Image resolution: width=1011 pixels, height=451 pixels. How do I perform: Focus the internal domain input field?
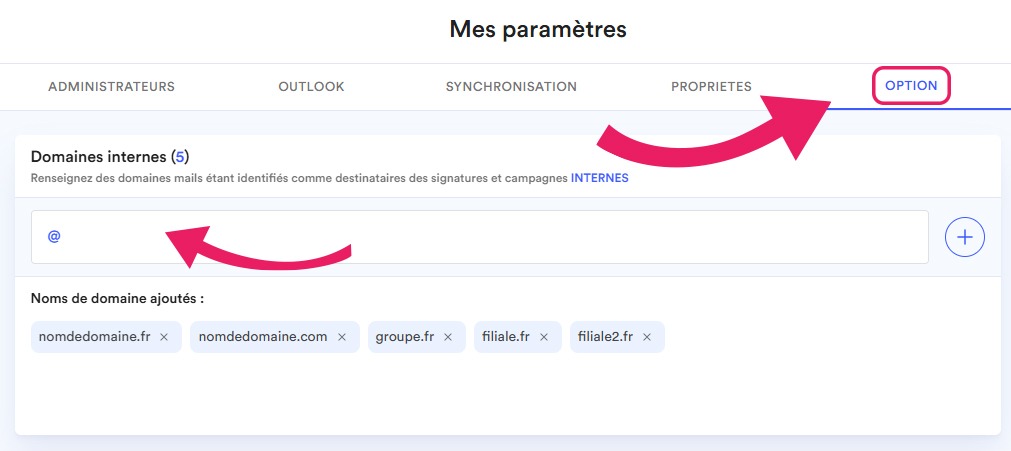tap(480, 237)
